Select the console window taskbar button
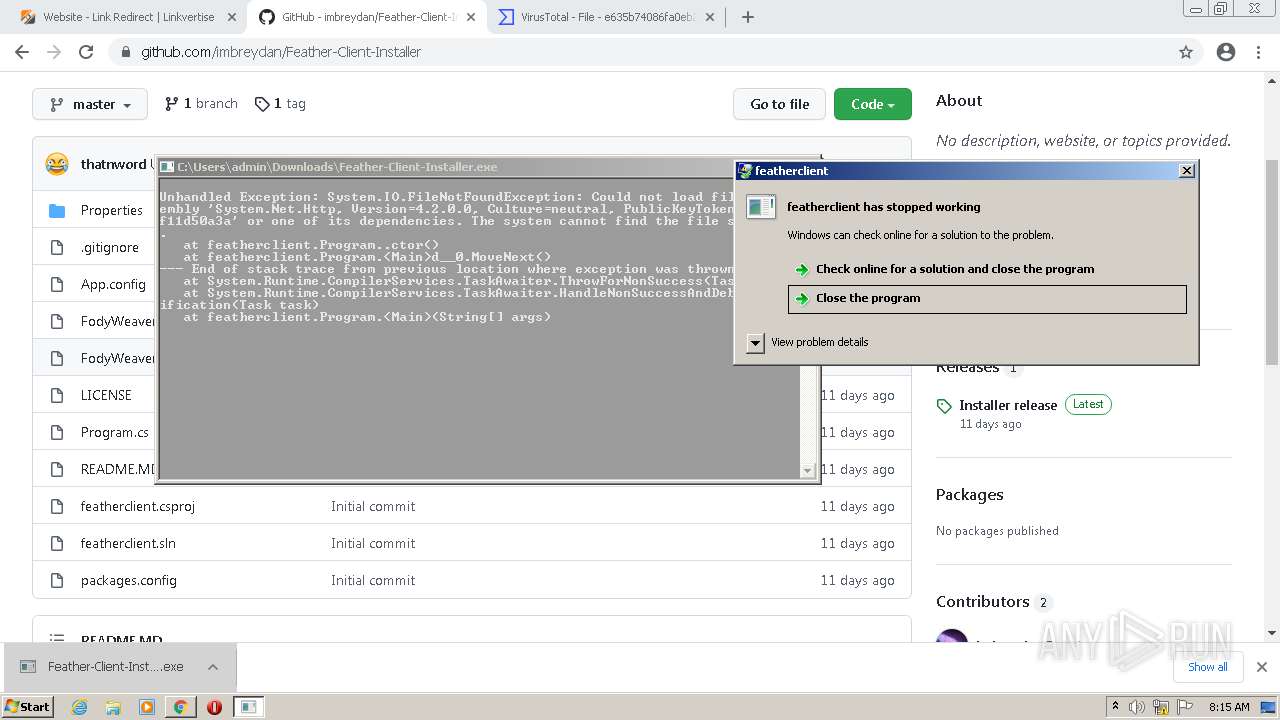 tap(249, 707)
